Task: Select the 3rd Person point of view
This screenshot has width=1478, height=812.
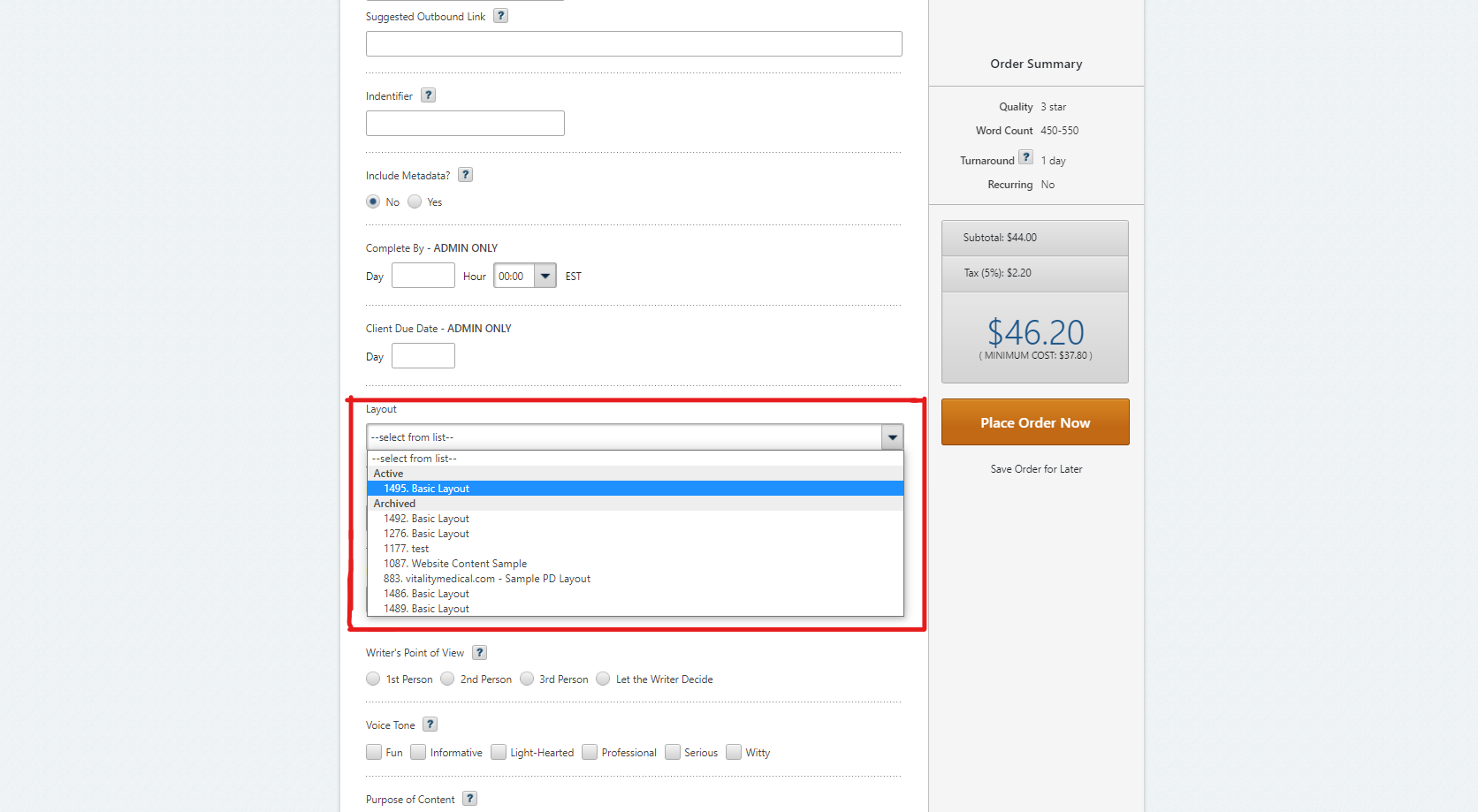Action: coord(527,679)
